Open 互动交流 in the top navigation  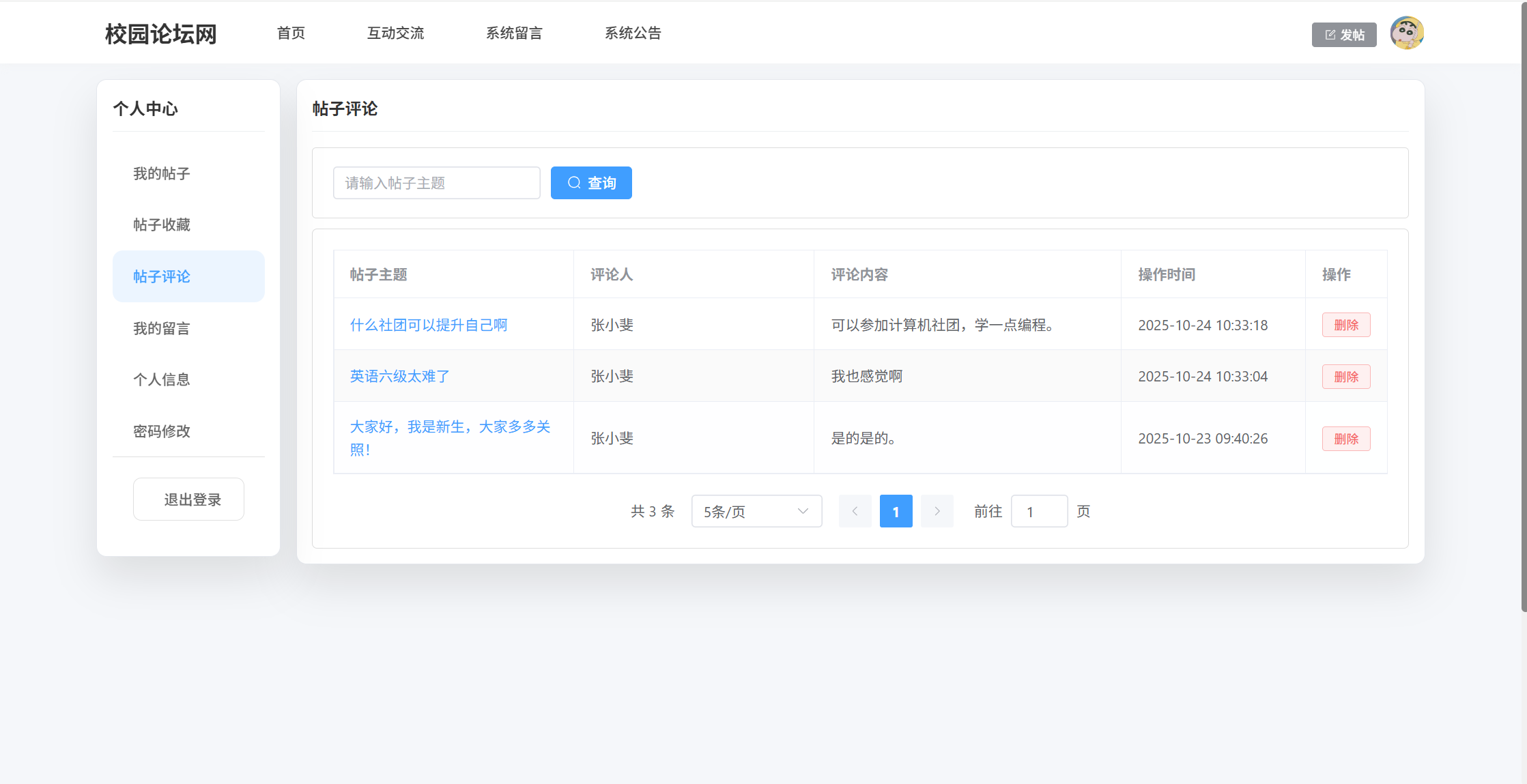(x=395, y=33)
